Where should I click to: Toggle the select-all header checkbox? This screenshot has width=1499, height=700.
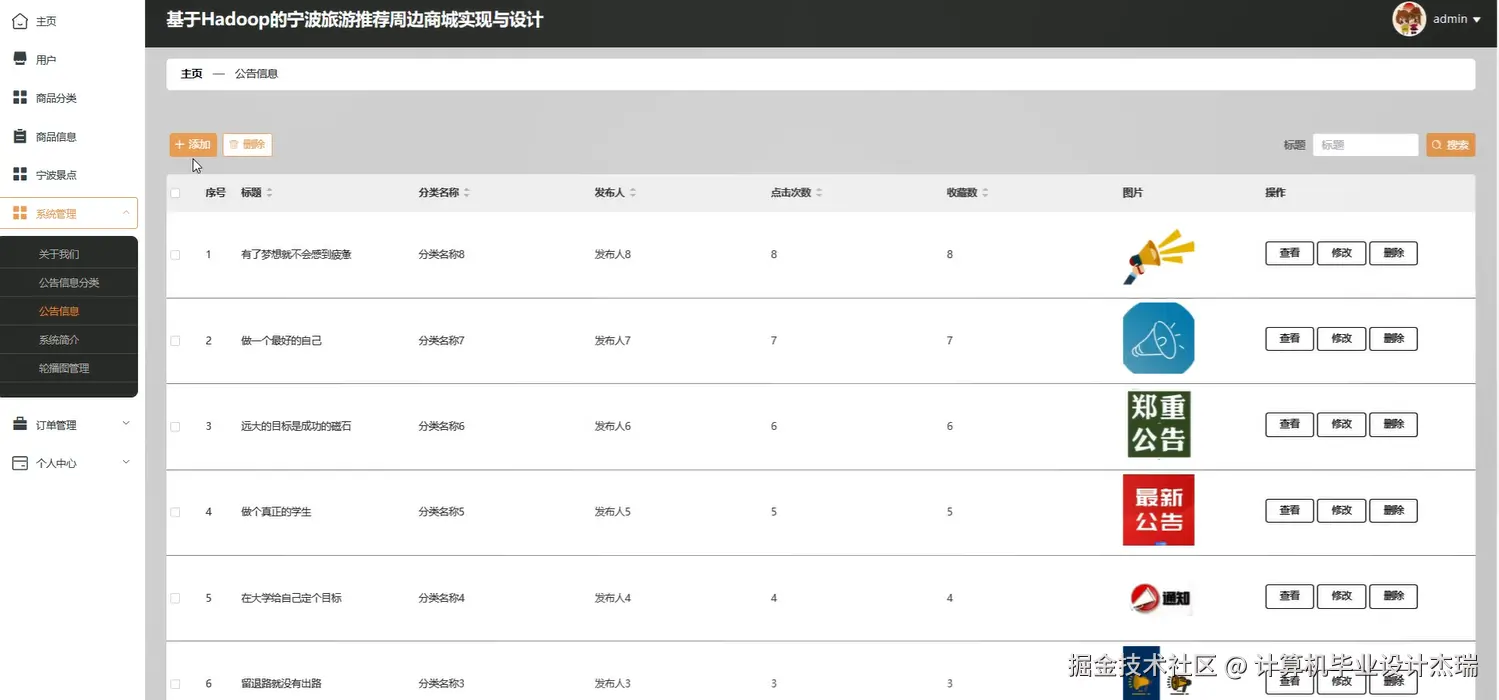click(x=175, y=193)
